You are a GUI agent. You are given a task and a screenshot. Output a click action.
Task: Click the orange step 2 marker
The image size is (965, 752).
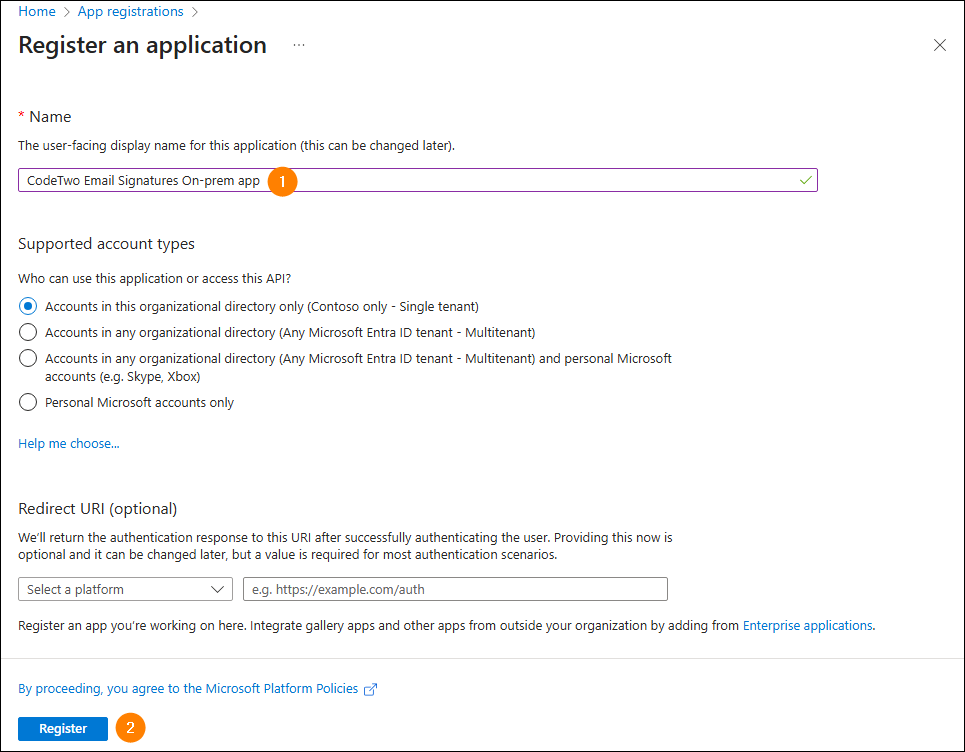click(131, 728)
